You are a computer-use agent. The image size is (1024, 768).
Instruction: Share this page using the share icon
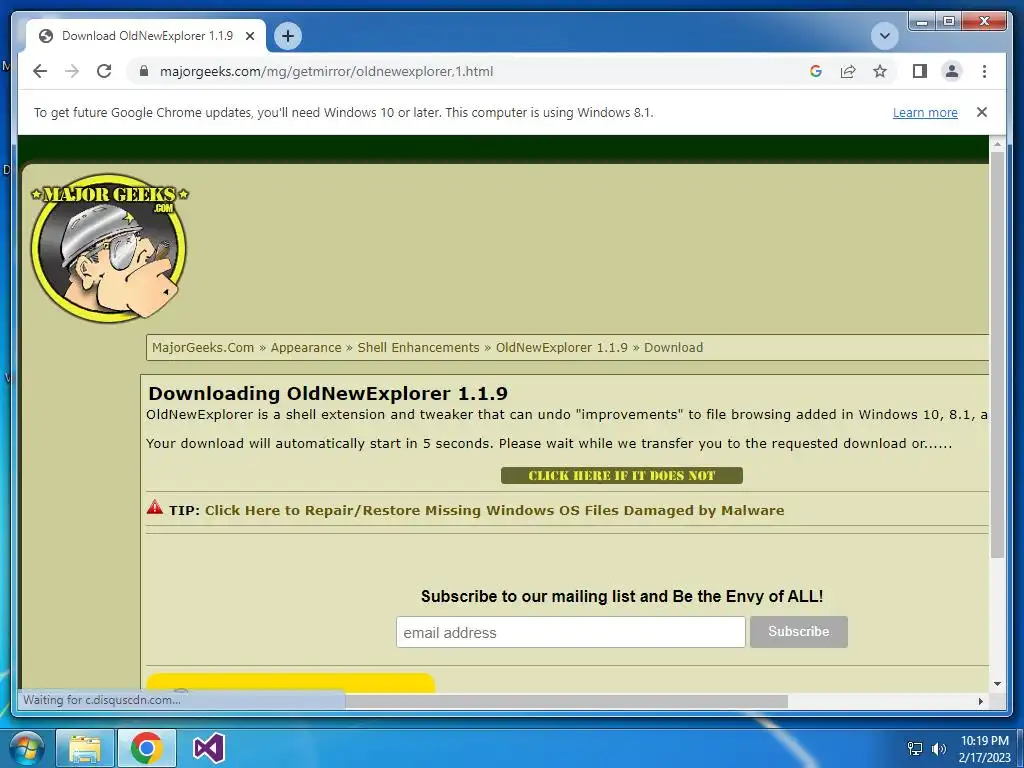point(848,71)
